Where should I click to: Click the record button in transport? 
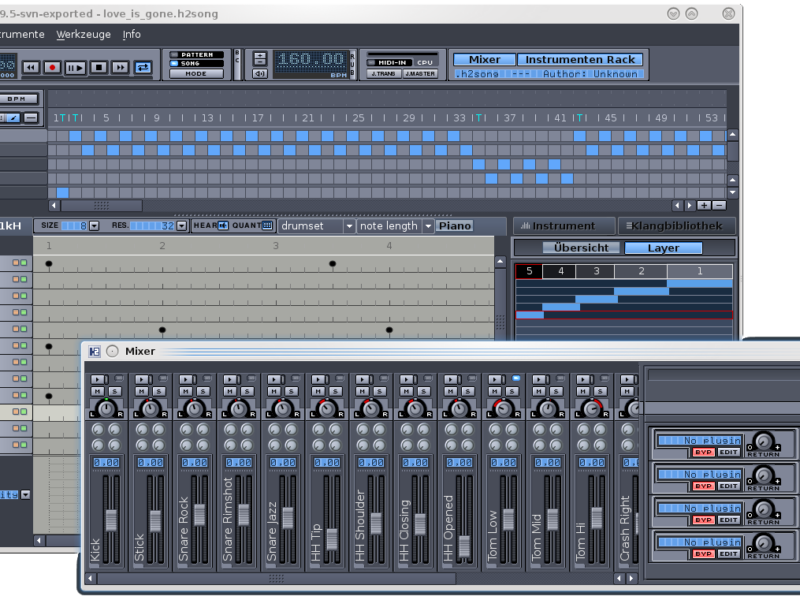[x=53, y=67]
